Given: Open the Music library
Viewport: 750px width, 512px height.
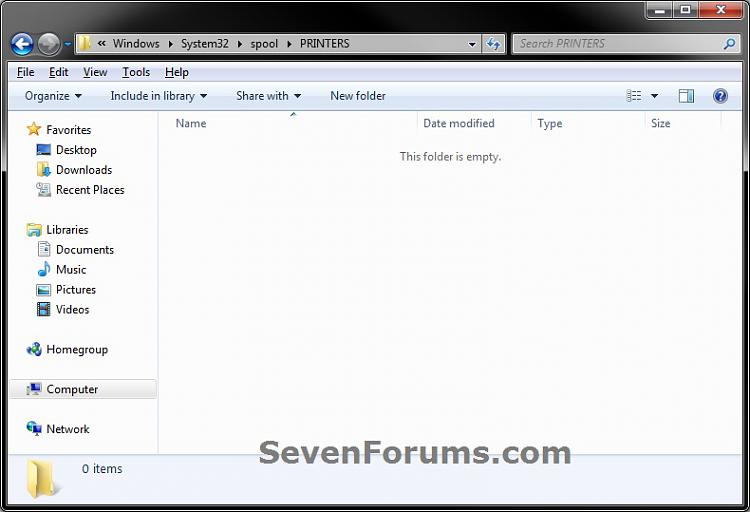Looking at the screenshot, I should tap(71, 270).
